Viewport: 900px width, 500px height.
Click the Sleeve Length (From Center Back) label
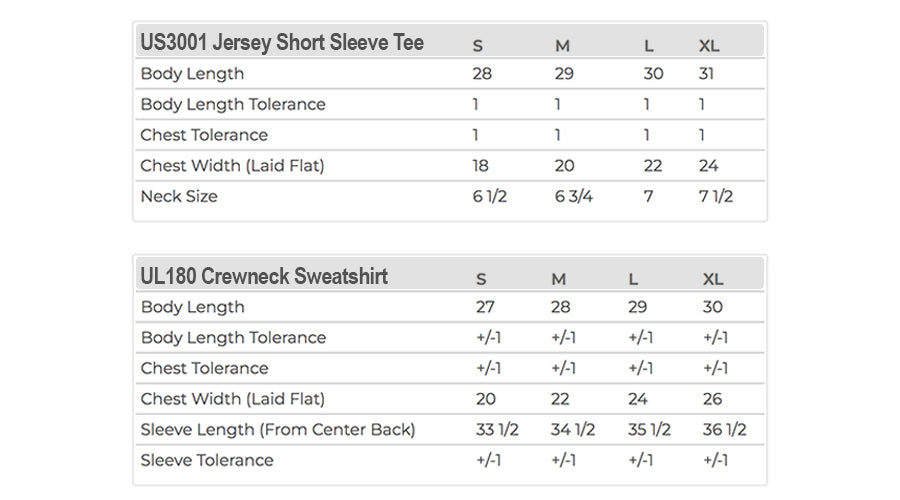click(x=278, y=429)
